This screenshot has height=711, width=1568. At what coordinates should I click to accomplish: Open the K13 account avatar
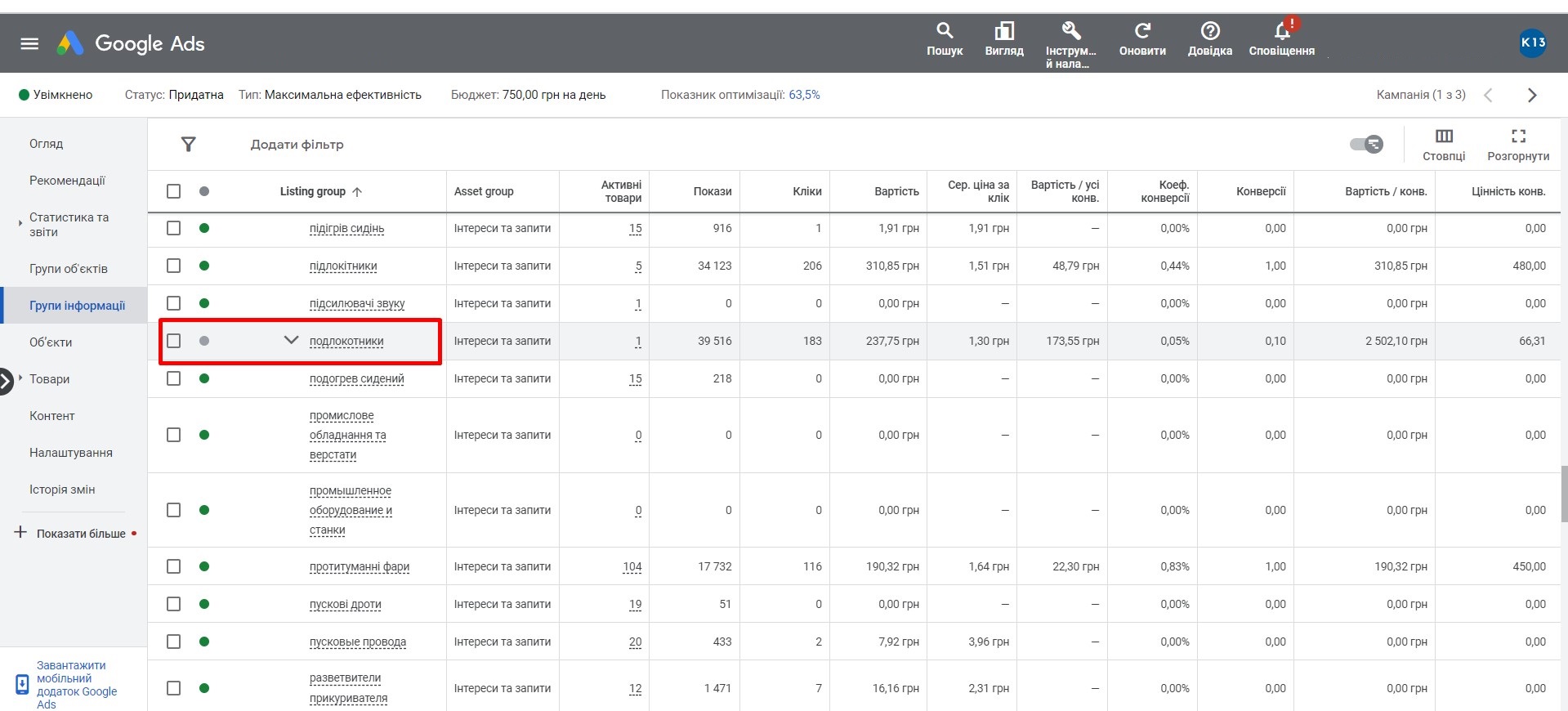click(x=1533, y=42)
